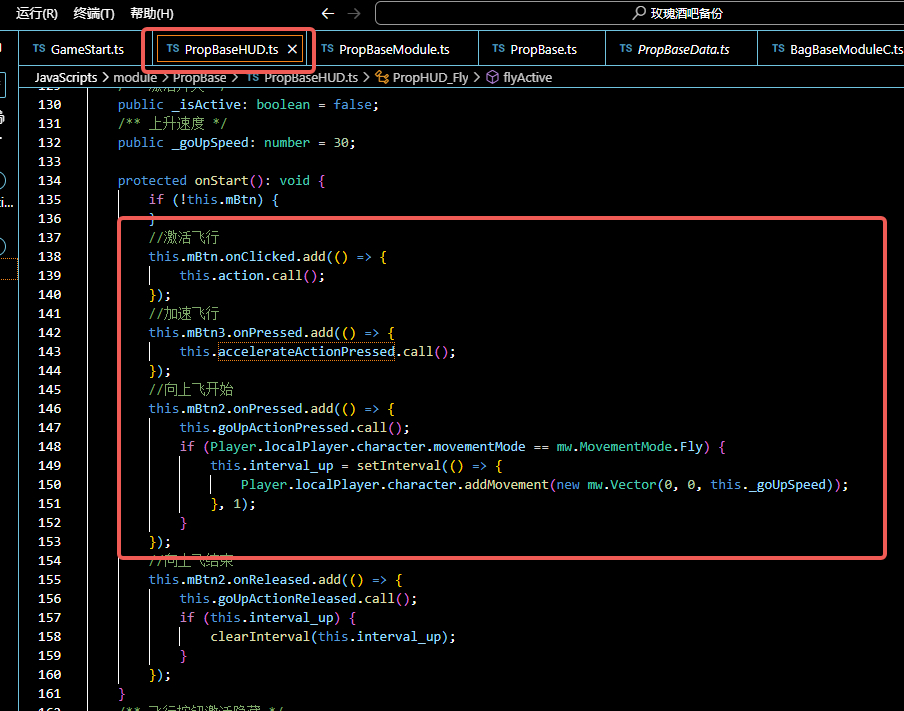
Task: Click the onStart method name
Action: (x=221, y=180)
